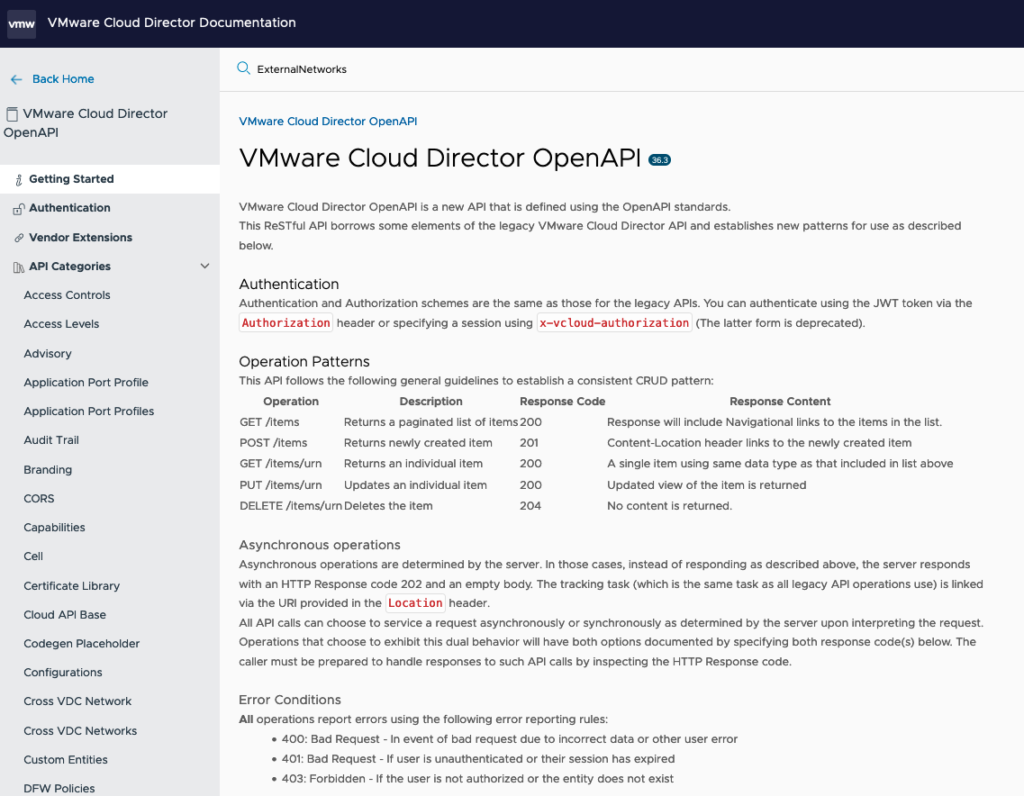Click the VMware Cloud Director Documentation header title
The width and height of the screenshot is (1024, 796).
tap(172, 23)
